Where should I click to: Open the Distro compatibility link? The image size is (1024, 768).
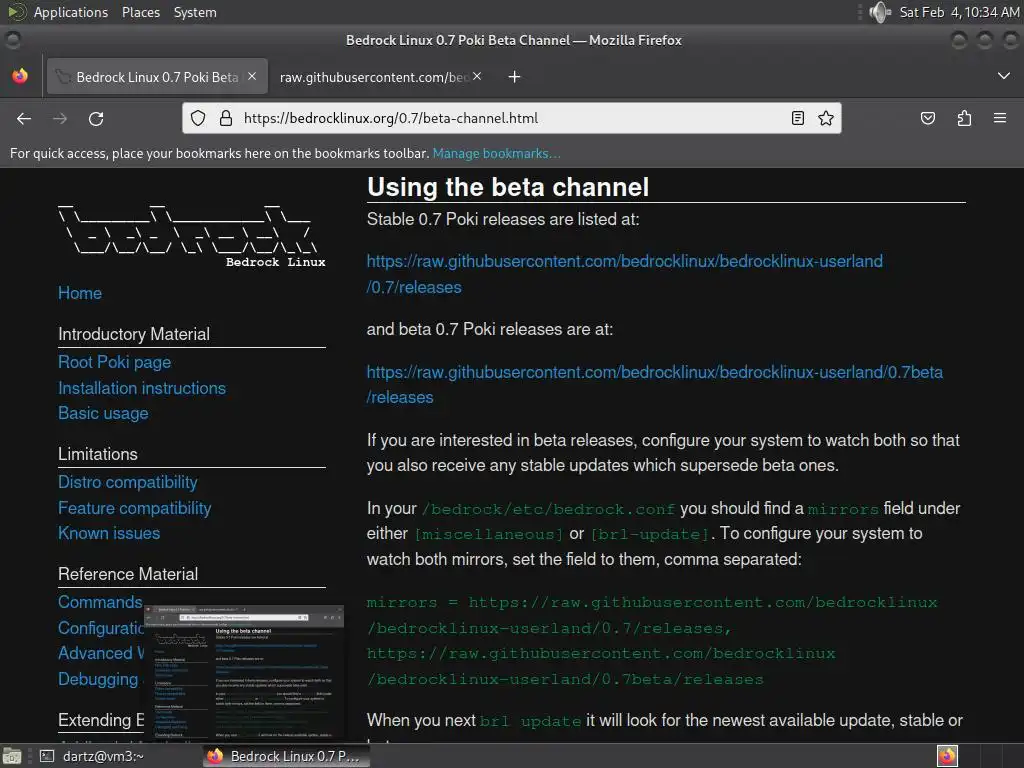click(x=127, y=482)
